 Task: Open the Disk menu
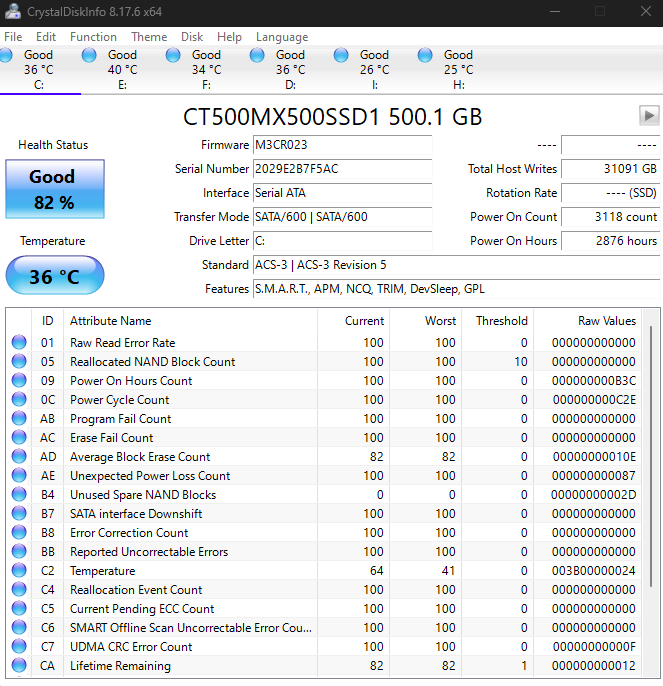pyautogui.click(x=192, y=37)
